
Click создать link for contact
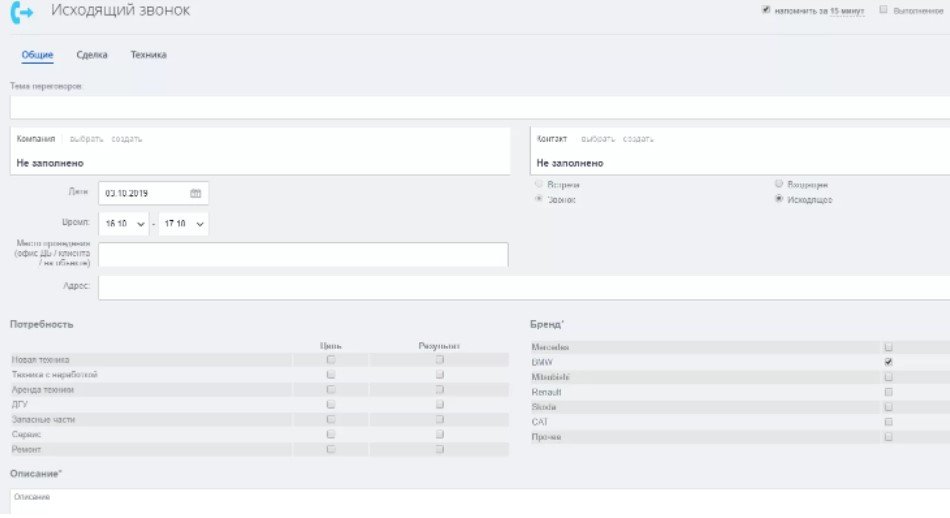[637, 139]
